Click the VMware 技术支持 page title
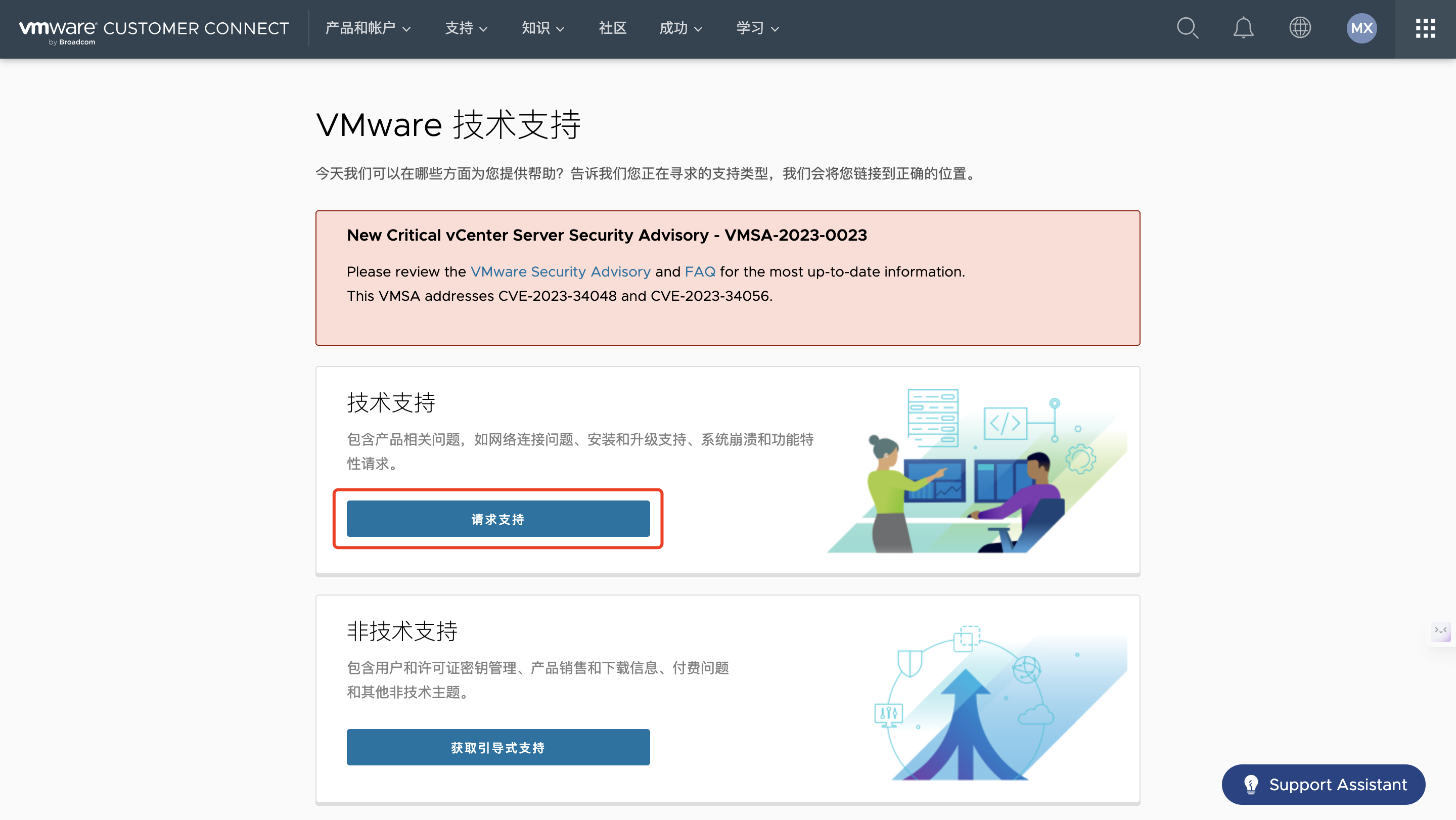The image size is (1456, 820). point(449,124)
